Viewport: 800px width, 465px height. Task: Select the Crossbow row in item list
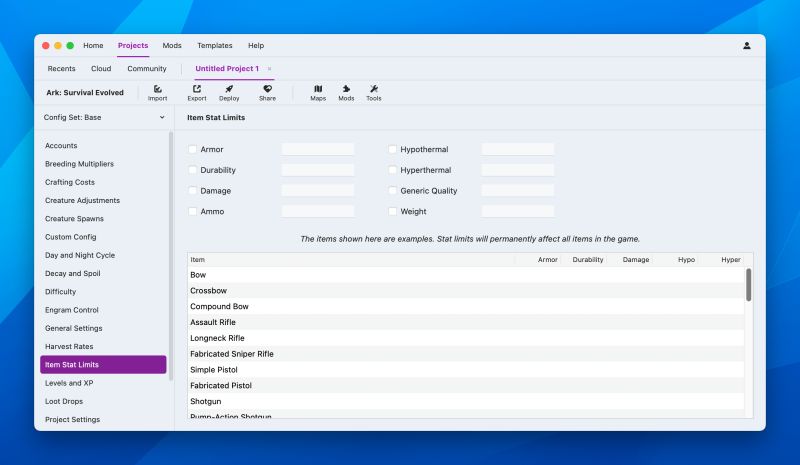(466, 290)
